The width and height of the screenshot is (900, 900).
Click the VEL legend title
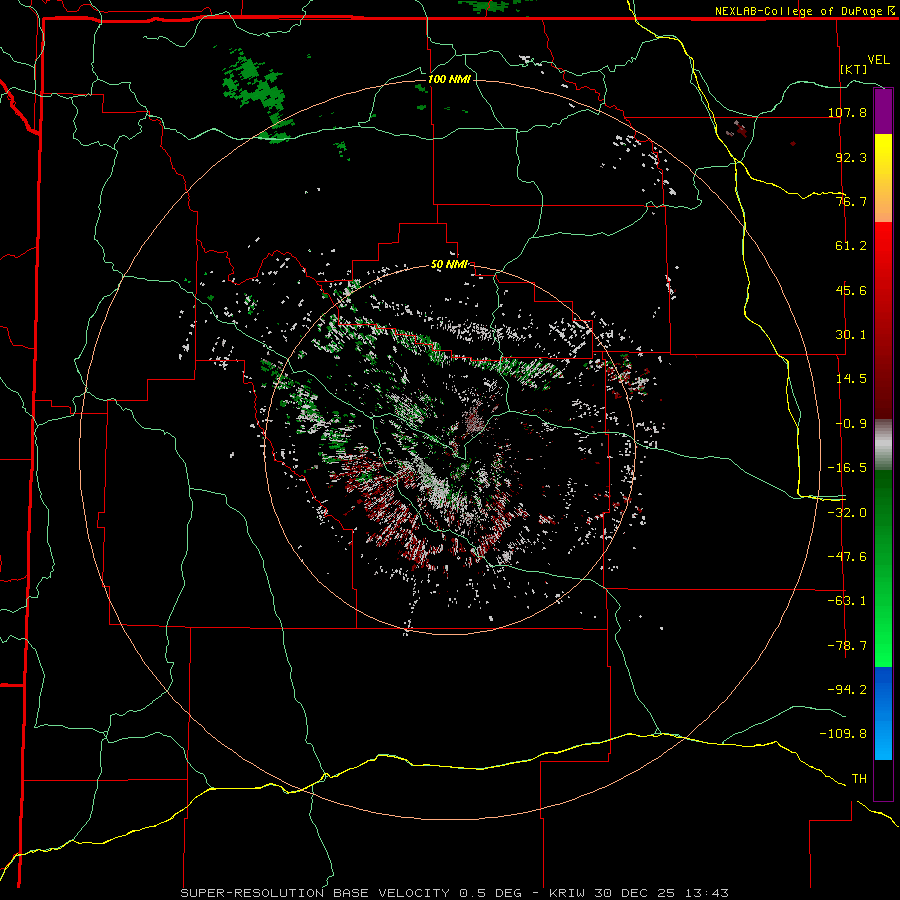click(x=878, y=60)
